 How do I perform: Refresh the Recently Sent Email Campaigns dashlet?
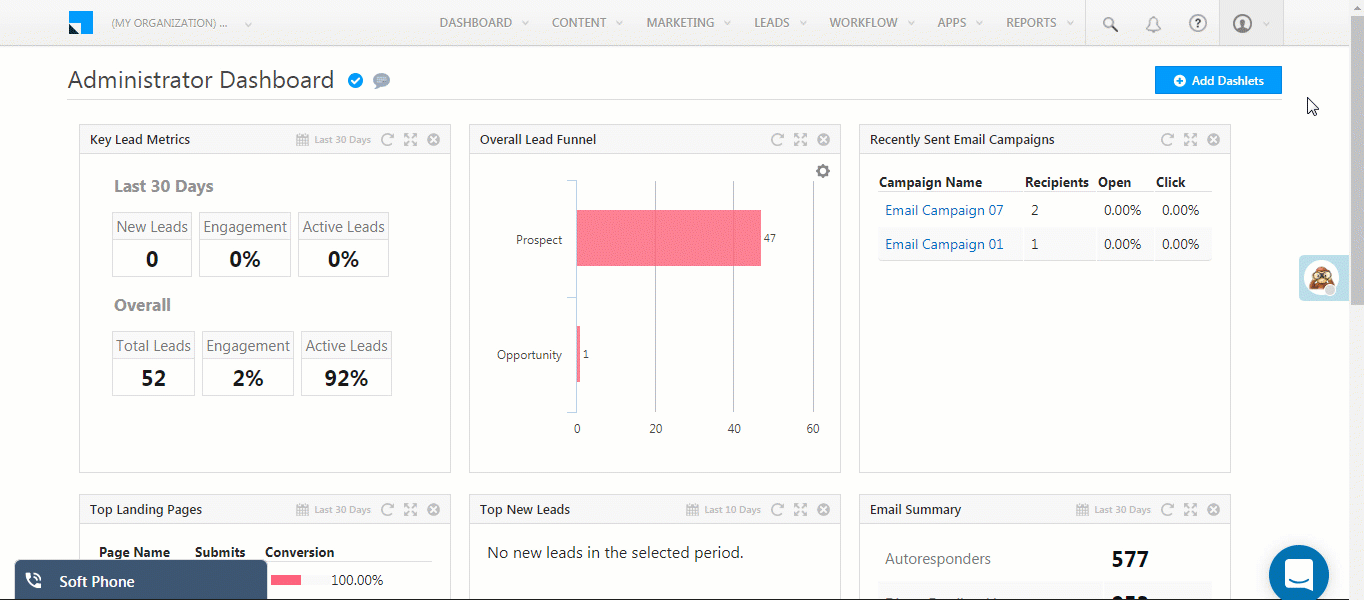pyautogui.click(x=1167, y=139)
